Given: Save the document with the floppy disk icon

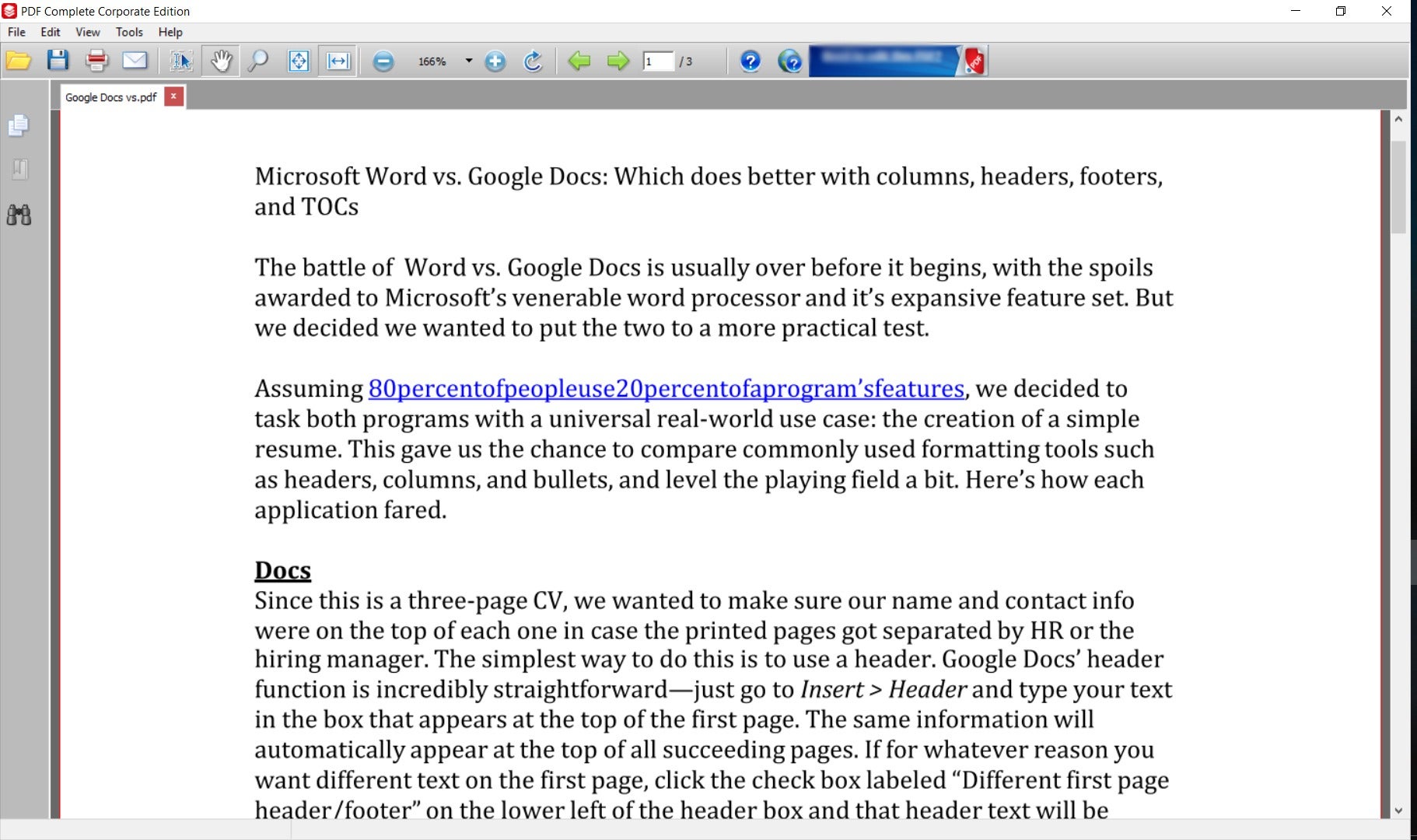Looking at the screenshot, I should pos(58,61).
